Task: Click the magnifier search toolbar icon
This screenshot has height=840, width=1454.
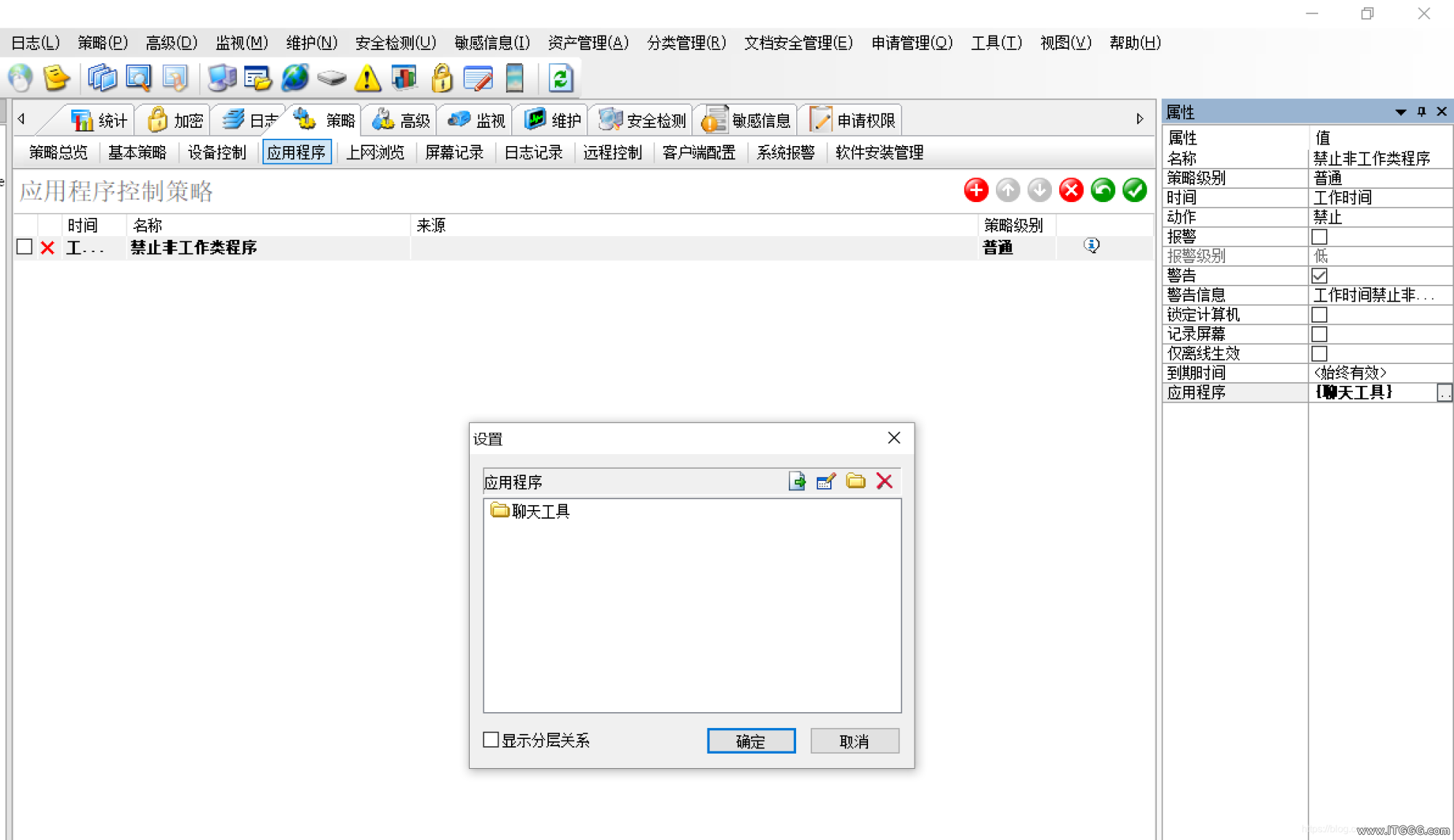Action: [x=138, y=78]
